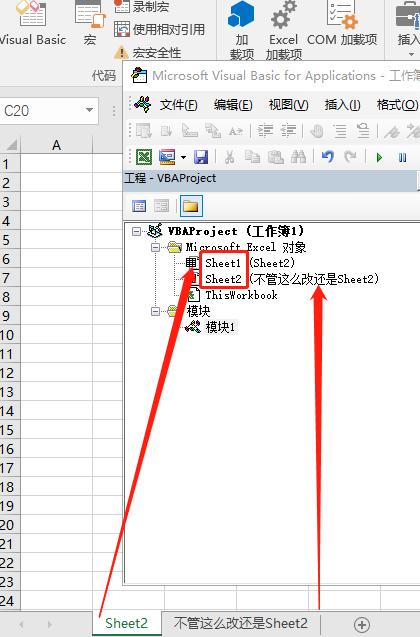Image resolution: width=420 pixels, height=637 pixels.
Task: Click the Paste icon in VBA toolbar
Action: pos(276,157)
